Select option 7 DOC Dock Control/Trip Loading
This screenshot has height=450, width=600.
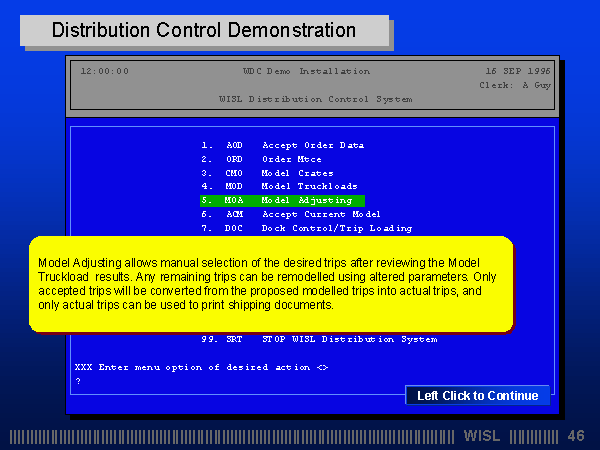click(307, 228)
